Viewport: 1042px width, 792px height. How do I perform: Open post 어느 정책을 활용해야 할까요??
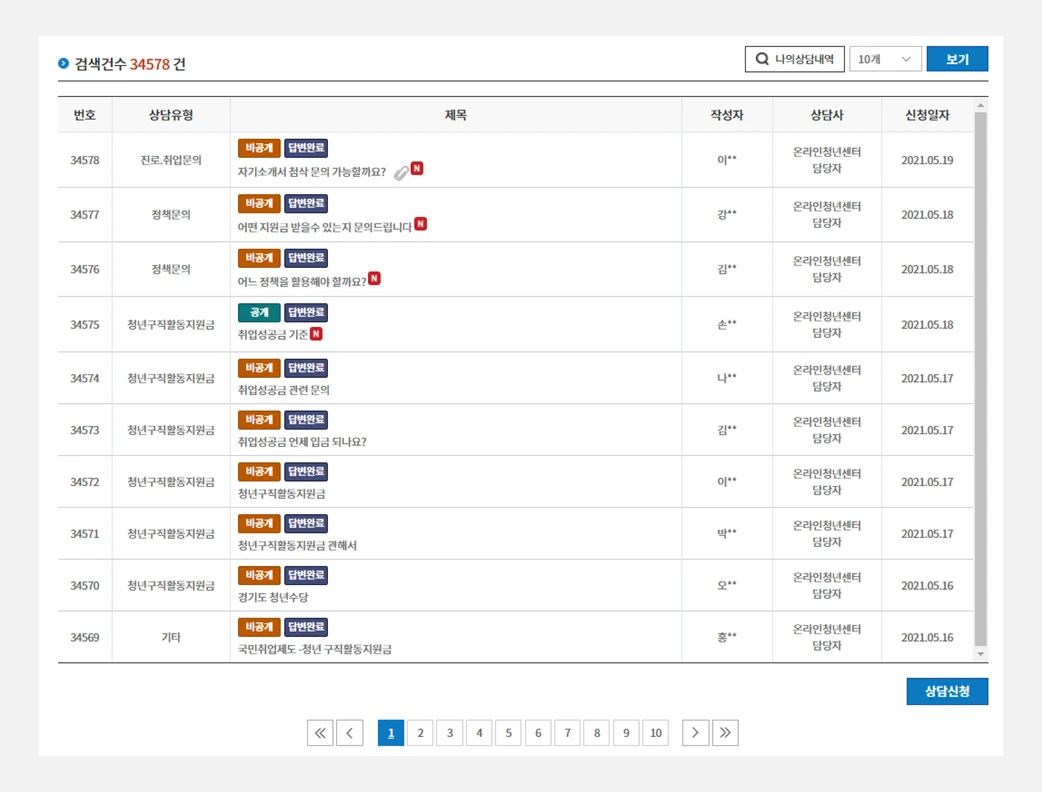tap(302, 282)
